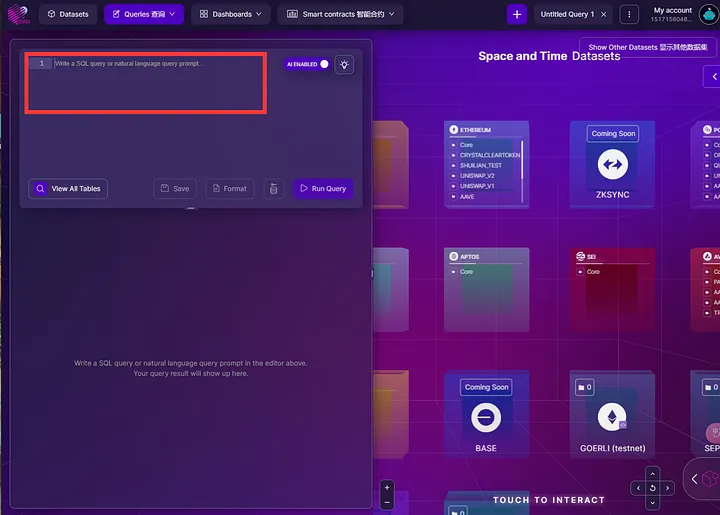Open the Datasets menu item
This screenshot has width=720, height=515.
click(x=68, y=14)
